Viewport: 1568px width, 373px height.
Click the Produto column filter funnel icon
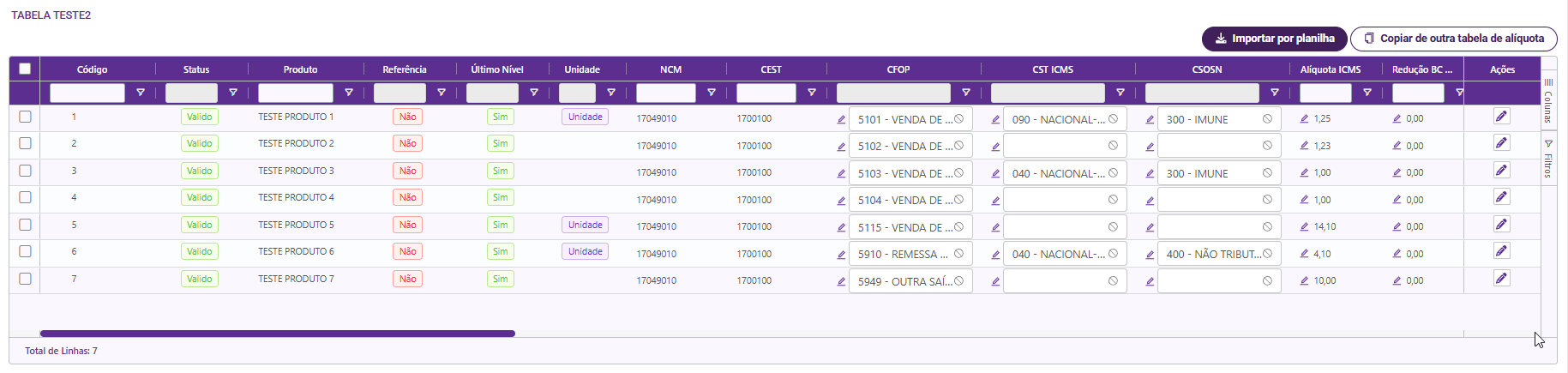click(x=349, y=93)
